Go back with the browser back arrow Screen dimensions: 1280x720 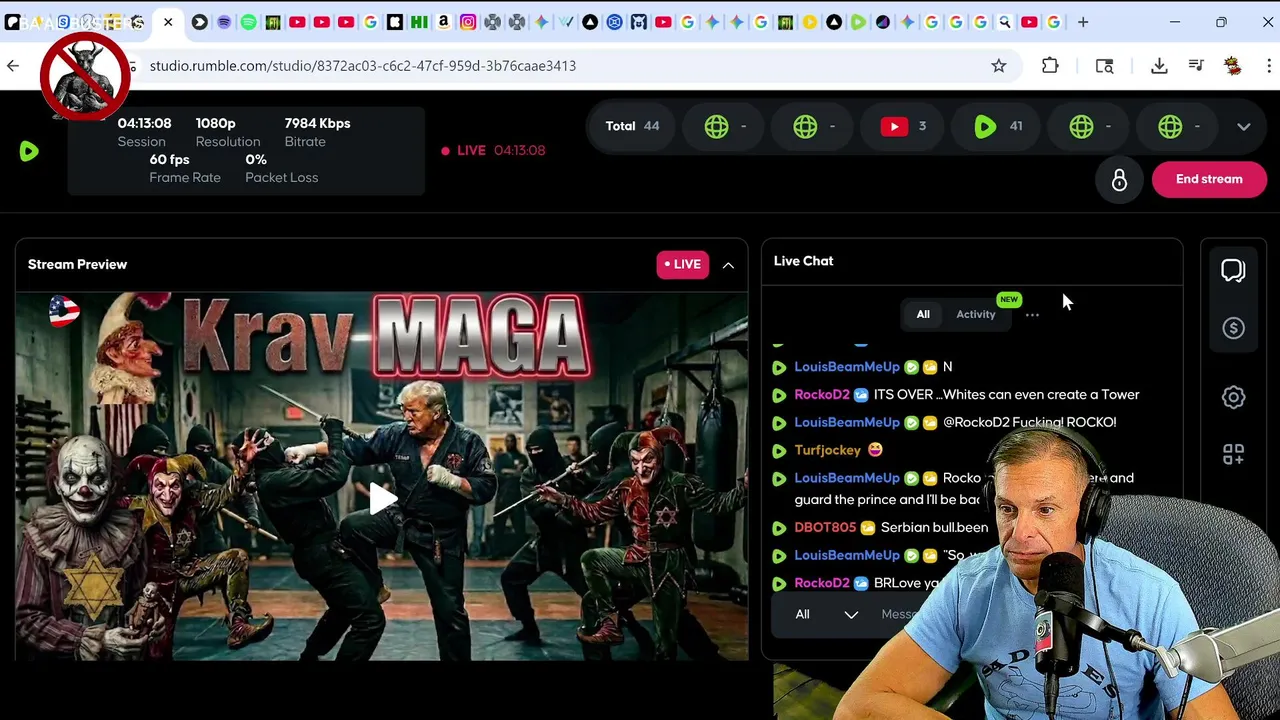(x=13, y=66)
